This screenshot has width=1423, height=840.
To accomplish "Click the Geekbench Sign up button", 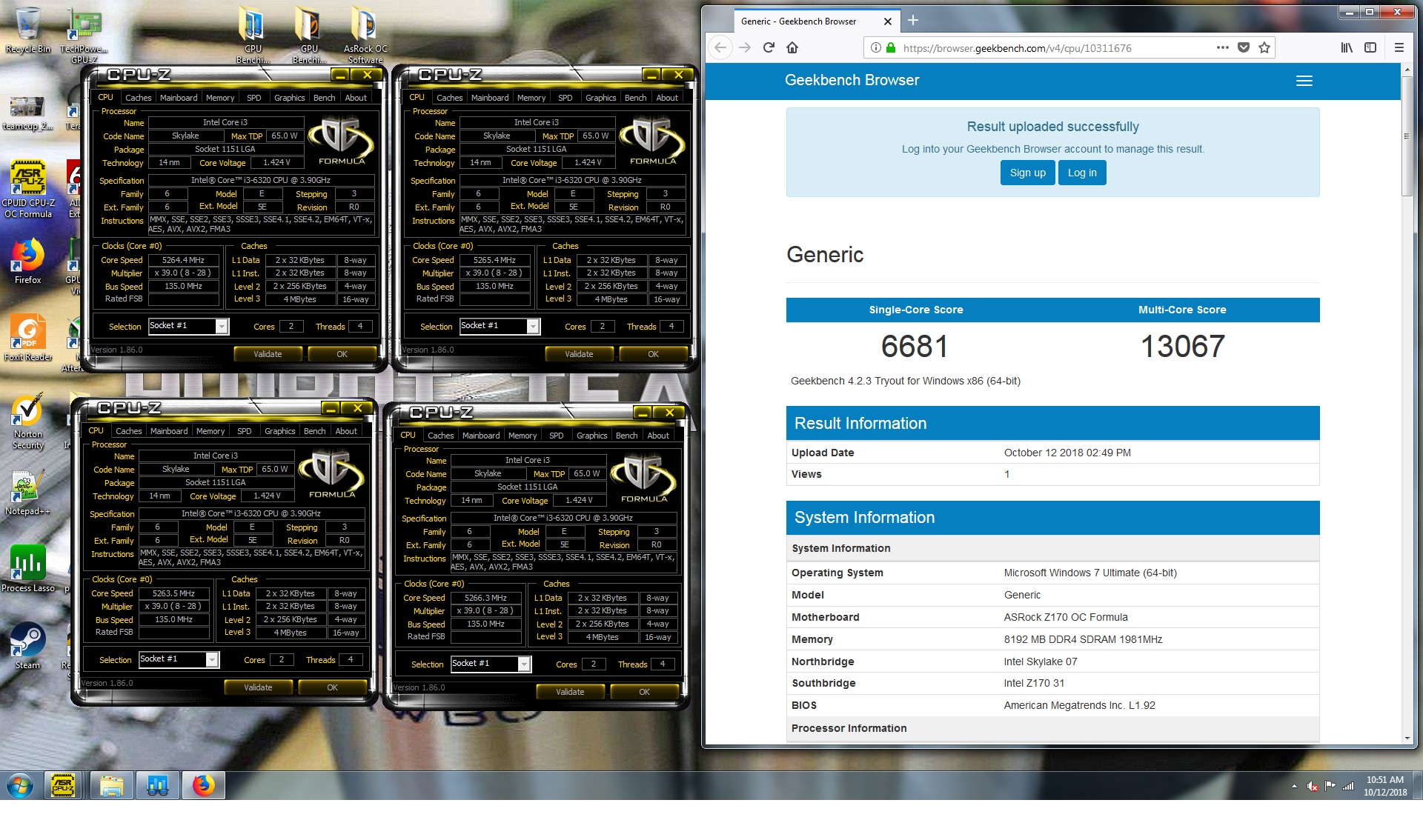I will 1027,173.
